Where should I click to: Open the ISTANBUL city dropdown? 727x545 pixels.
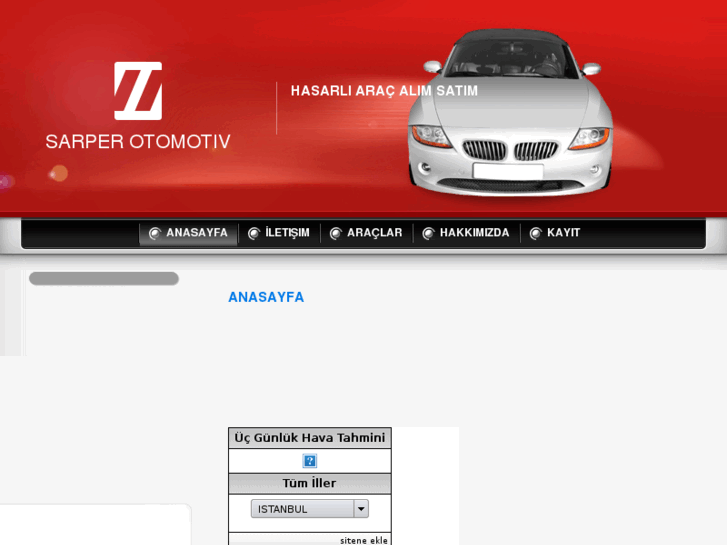310,509
